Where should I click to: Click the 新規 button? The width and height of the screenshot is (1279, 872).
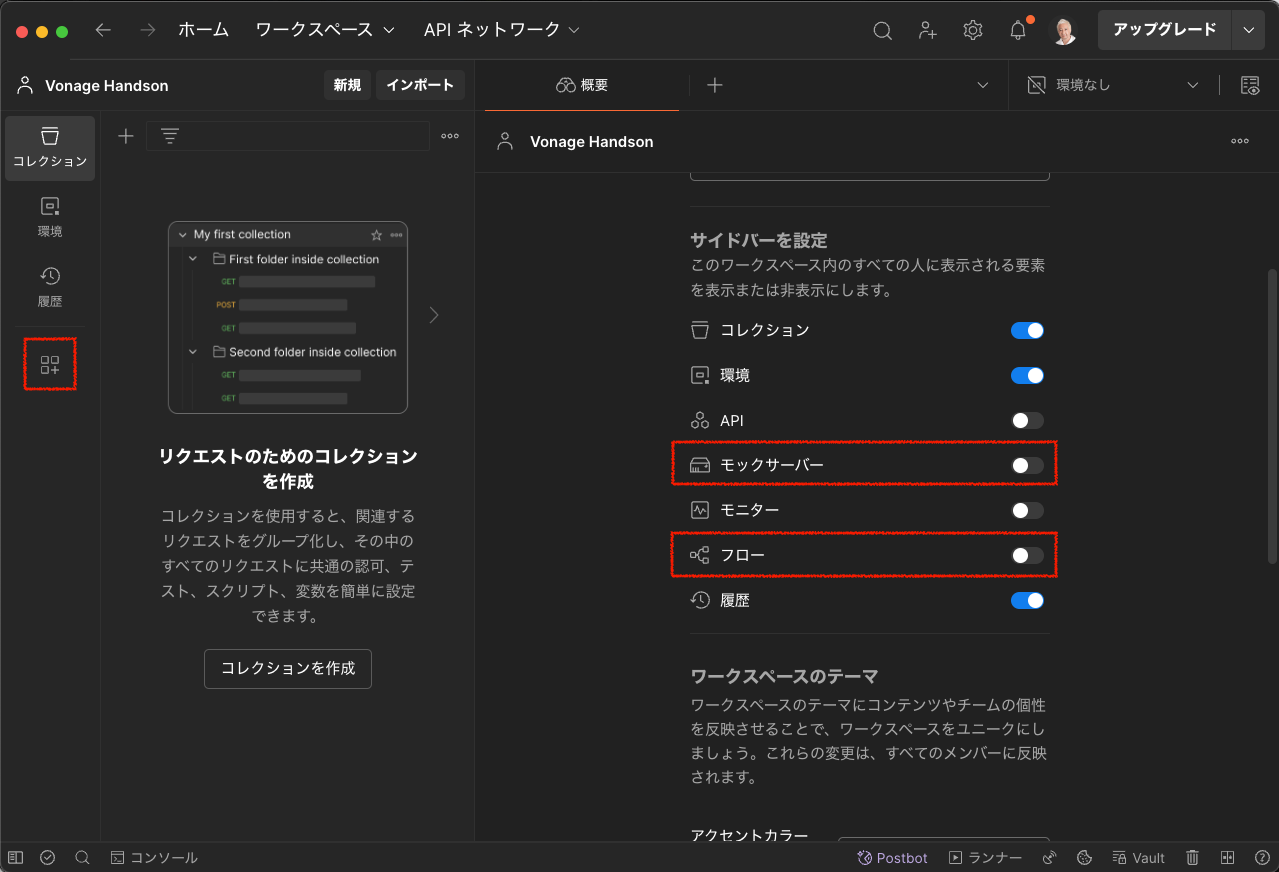347,85
